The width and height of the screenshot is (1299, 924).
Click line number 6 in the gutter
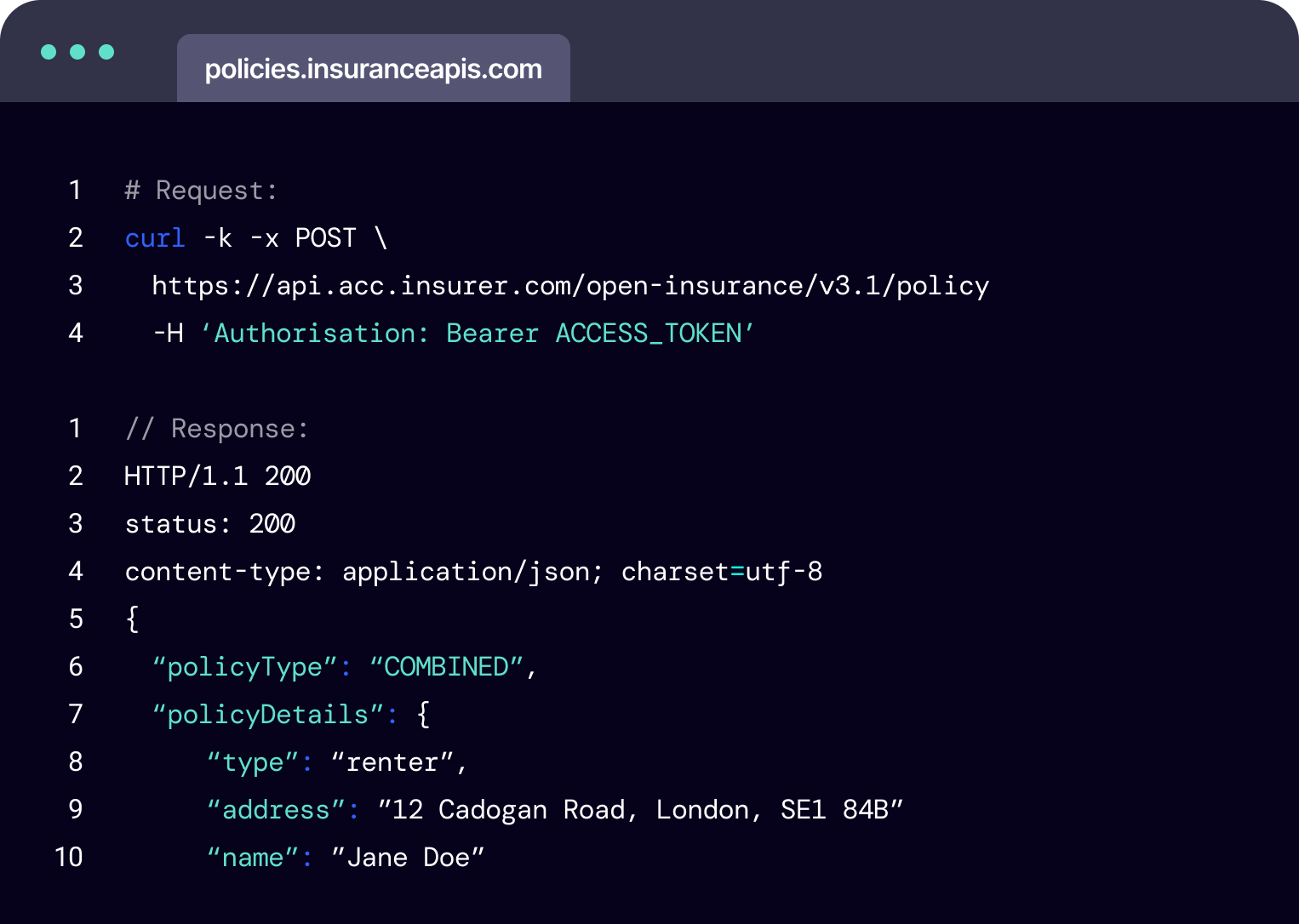click(76, 666)
